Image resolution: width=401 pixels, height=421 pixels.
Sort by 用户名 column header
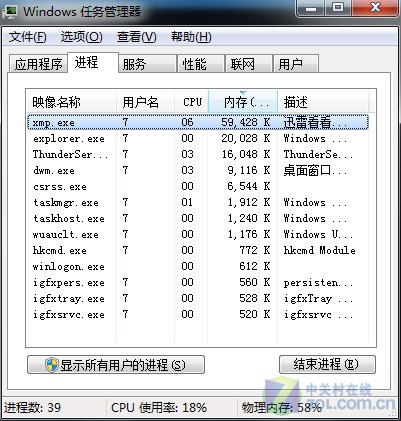145,102
